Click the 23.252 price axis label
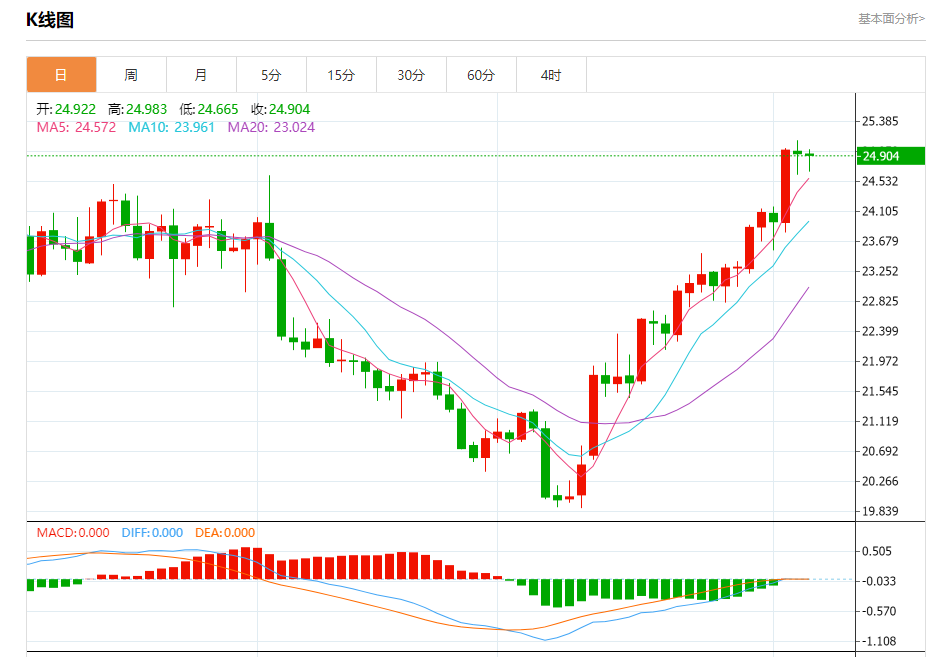Screen dimensions: 938x657 coord(880,271)
